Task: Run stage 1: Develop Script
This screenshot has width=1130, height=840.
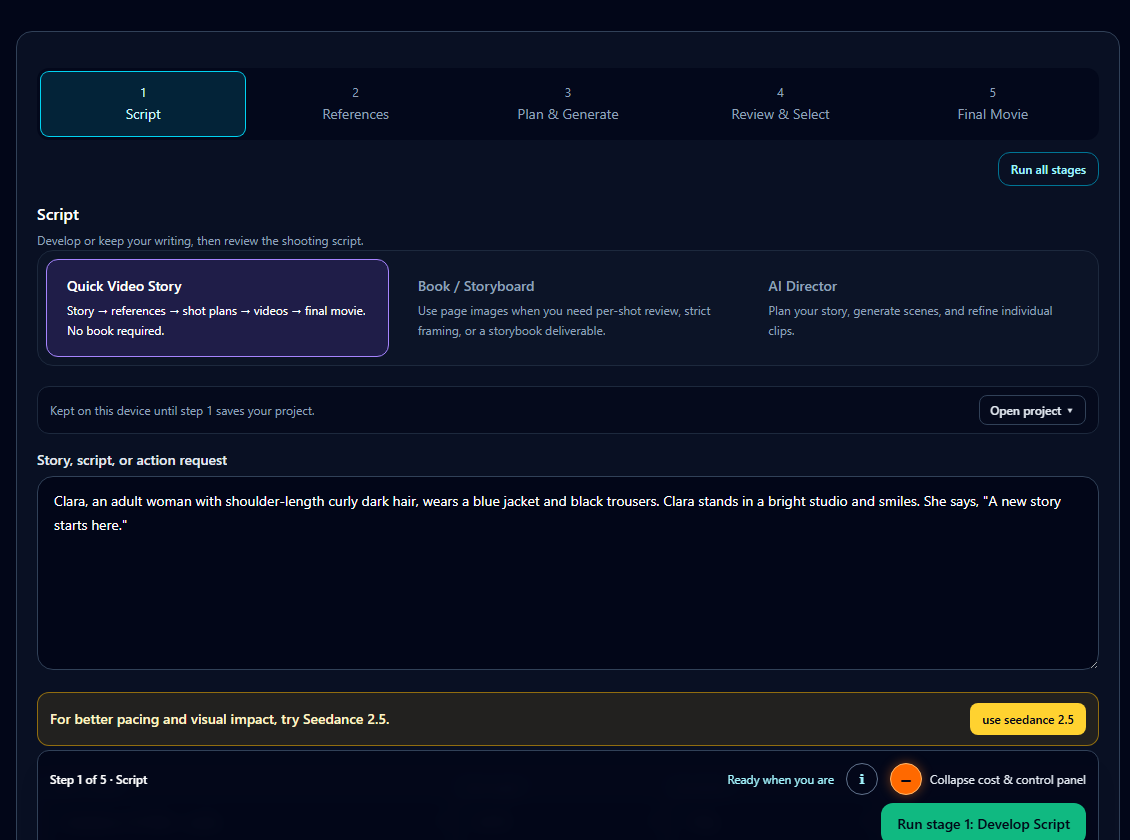Action: pos(983,823)
